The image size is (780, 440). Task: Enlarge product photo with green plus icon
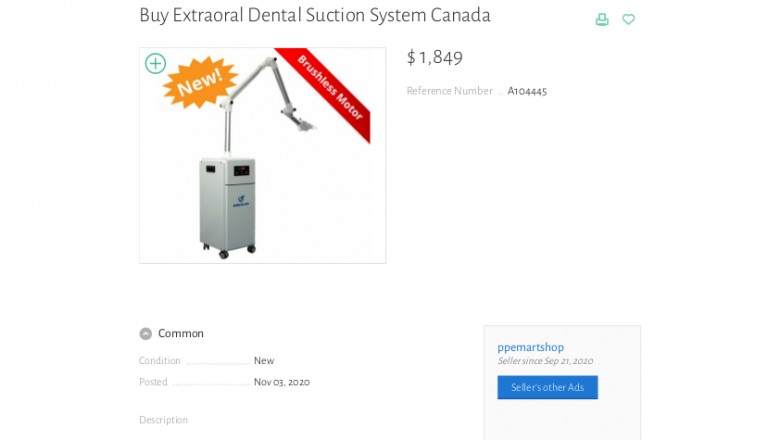pyautogui.click(x=155, y=64)
